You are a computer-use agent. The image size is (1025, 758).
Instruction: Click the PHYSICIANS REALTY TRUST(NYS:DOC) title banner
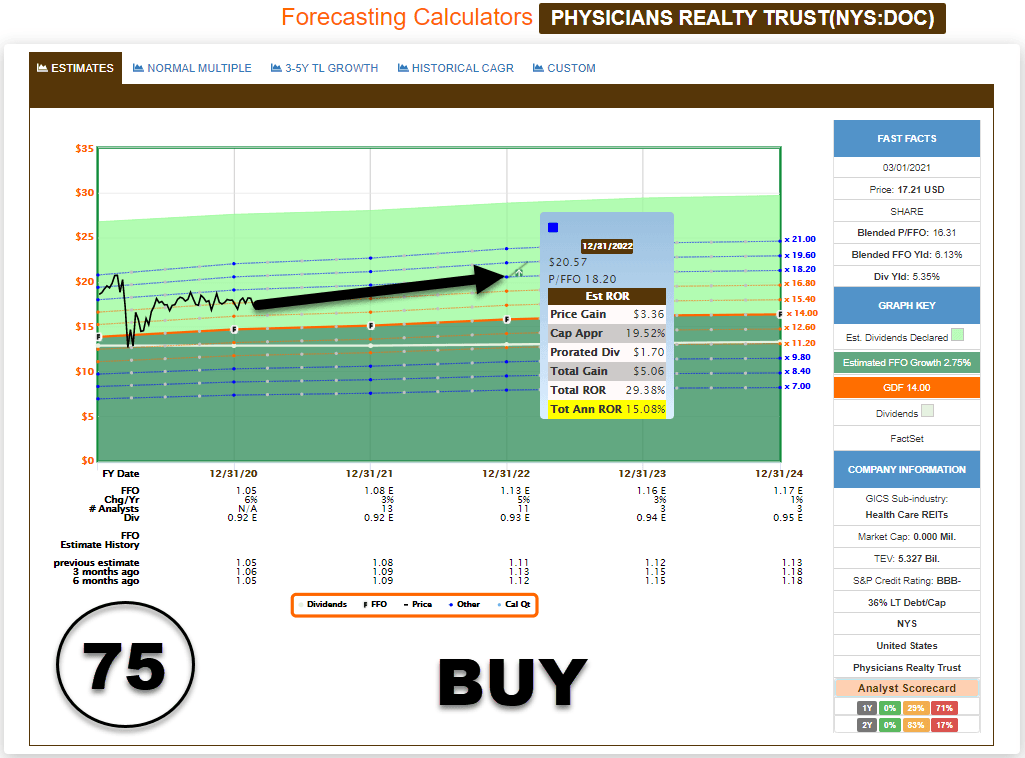pos(742,18)
